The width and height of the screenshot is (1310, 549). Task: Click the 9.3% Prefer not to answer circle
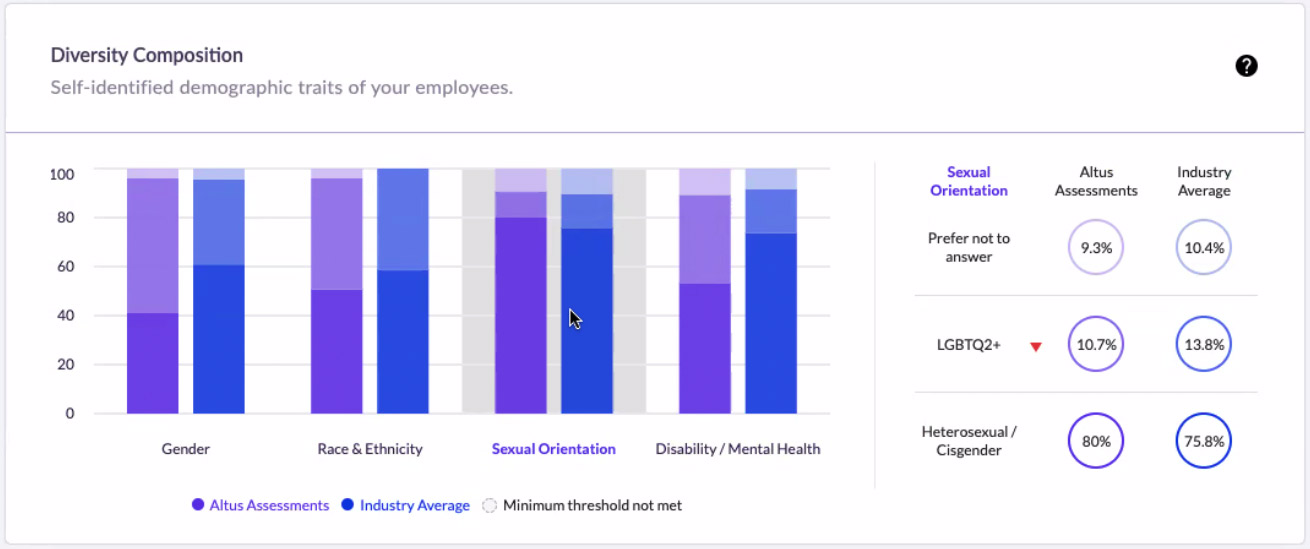[1096, 247]
